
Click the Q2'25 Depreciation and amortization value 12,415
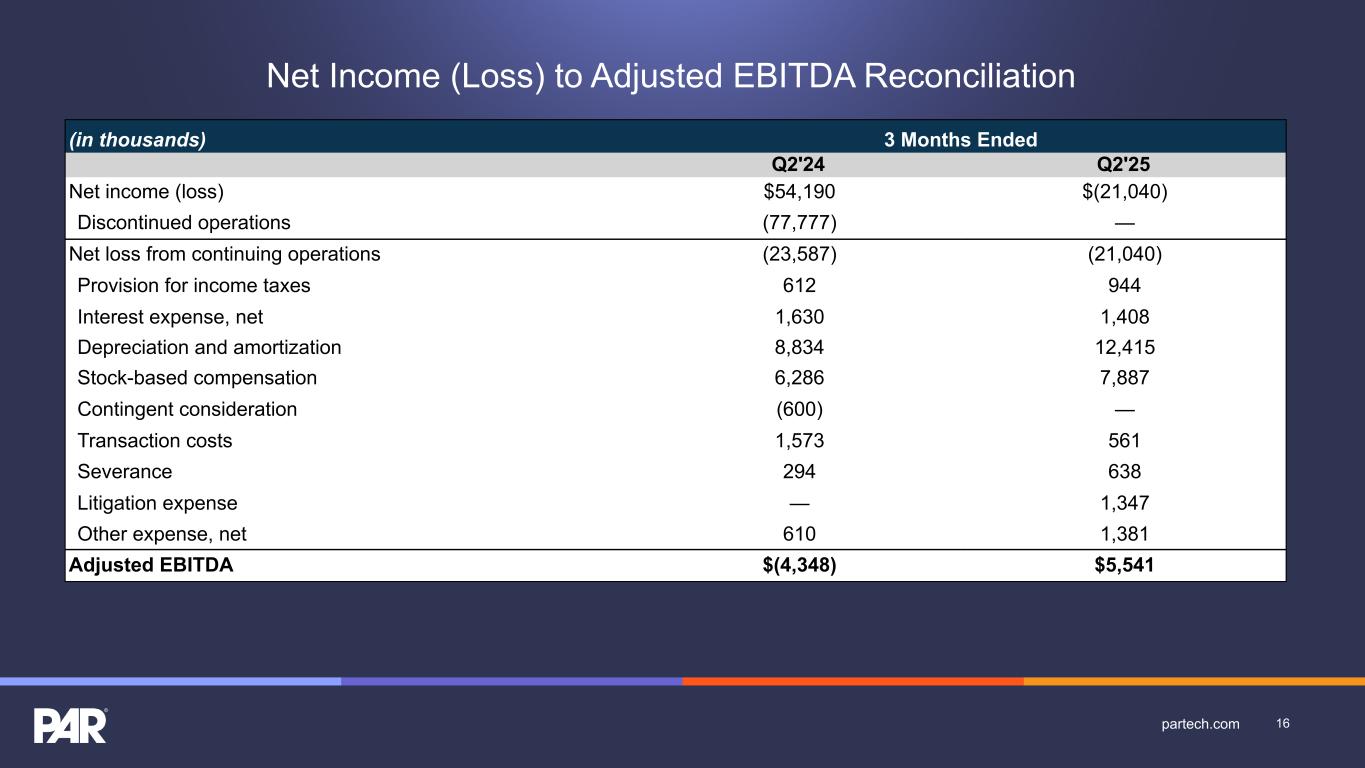pos(1124,348)
